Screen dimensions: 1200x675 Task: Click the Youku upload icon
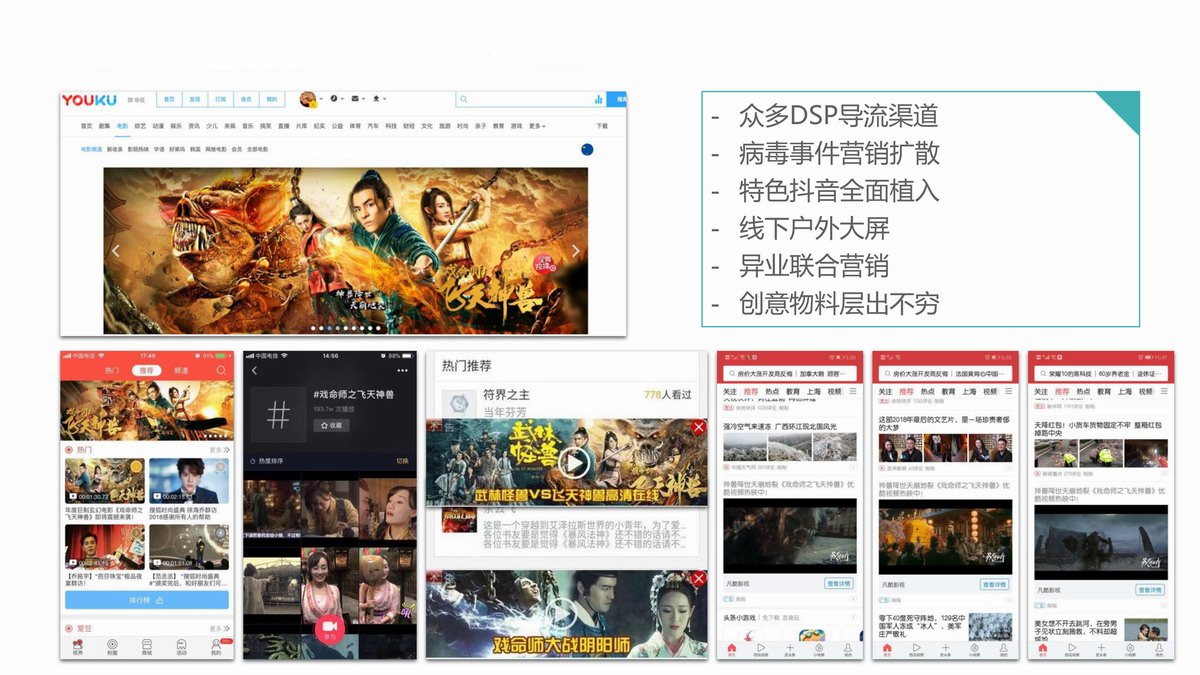377,99
